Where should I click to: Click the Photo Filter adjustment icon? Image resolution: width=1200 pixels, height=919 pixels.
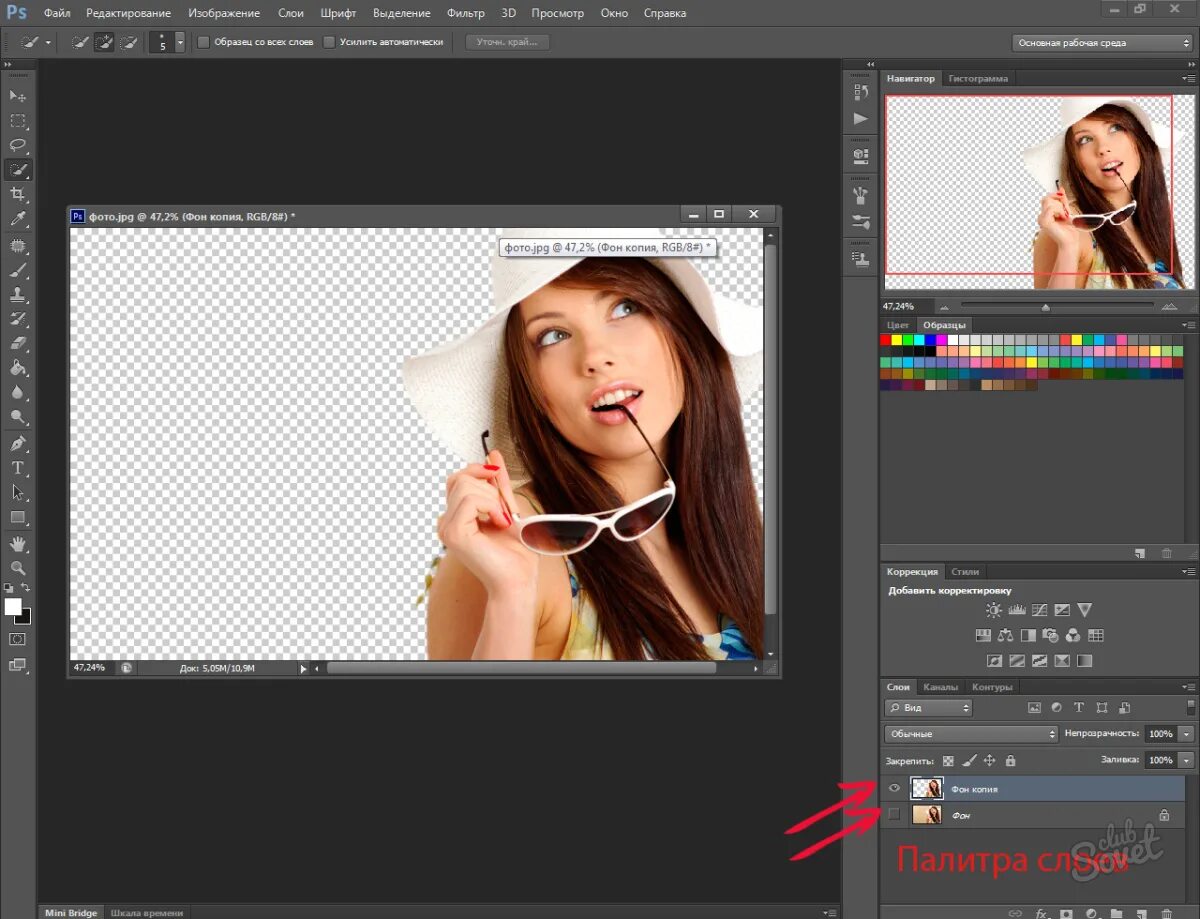[x=1050, y=635]
